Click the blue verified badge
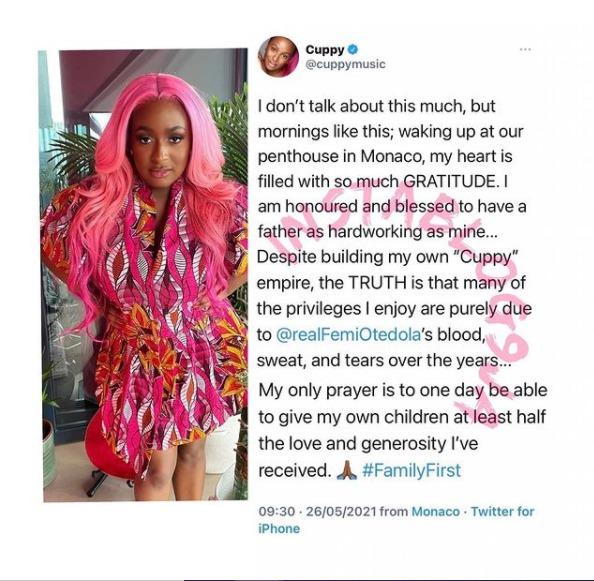594x581 pixels. (352, 49)
